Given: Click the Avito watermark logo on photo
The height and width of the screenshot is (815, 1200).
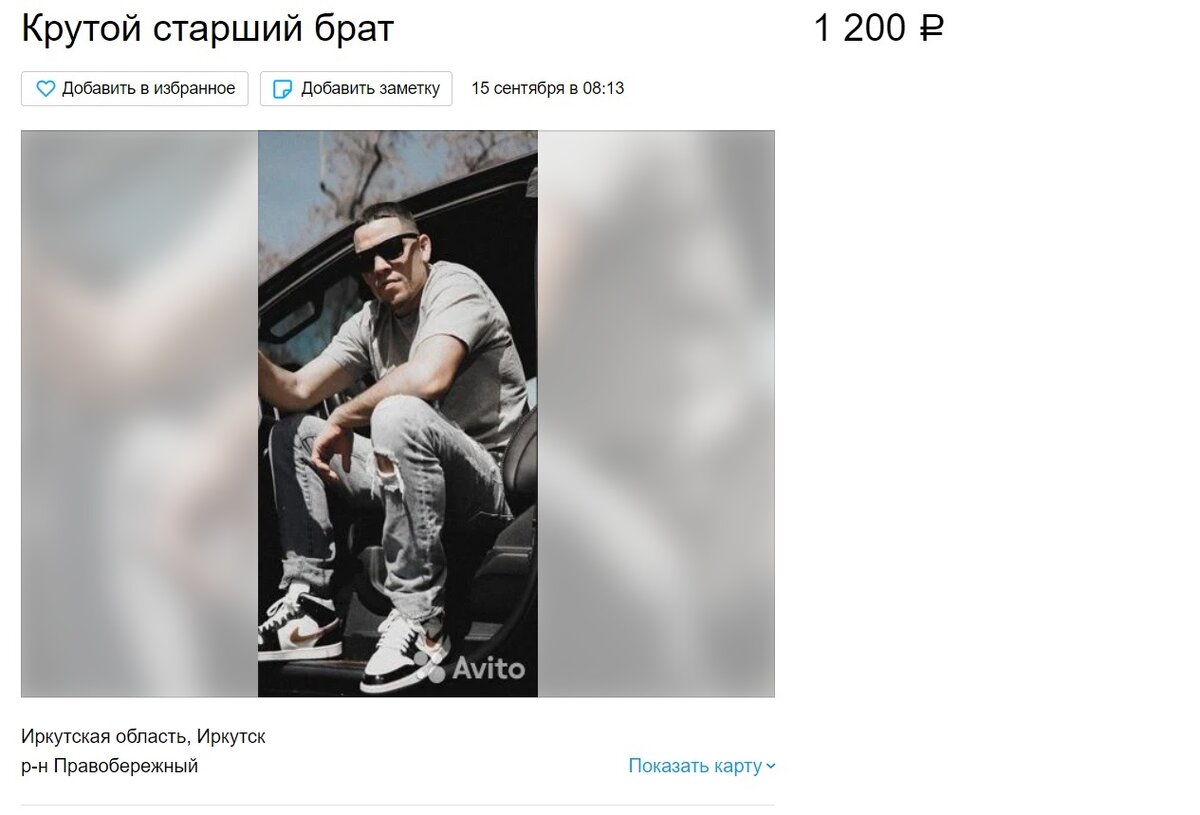Looking at the screenshot, I should [x=473, y=669].
